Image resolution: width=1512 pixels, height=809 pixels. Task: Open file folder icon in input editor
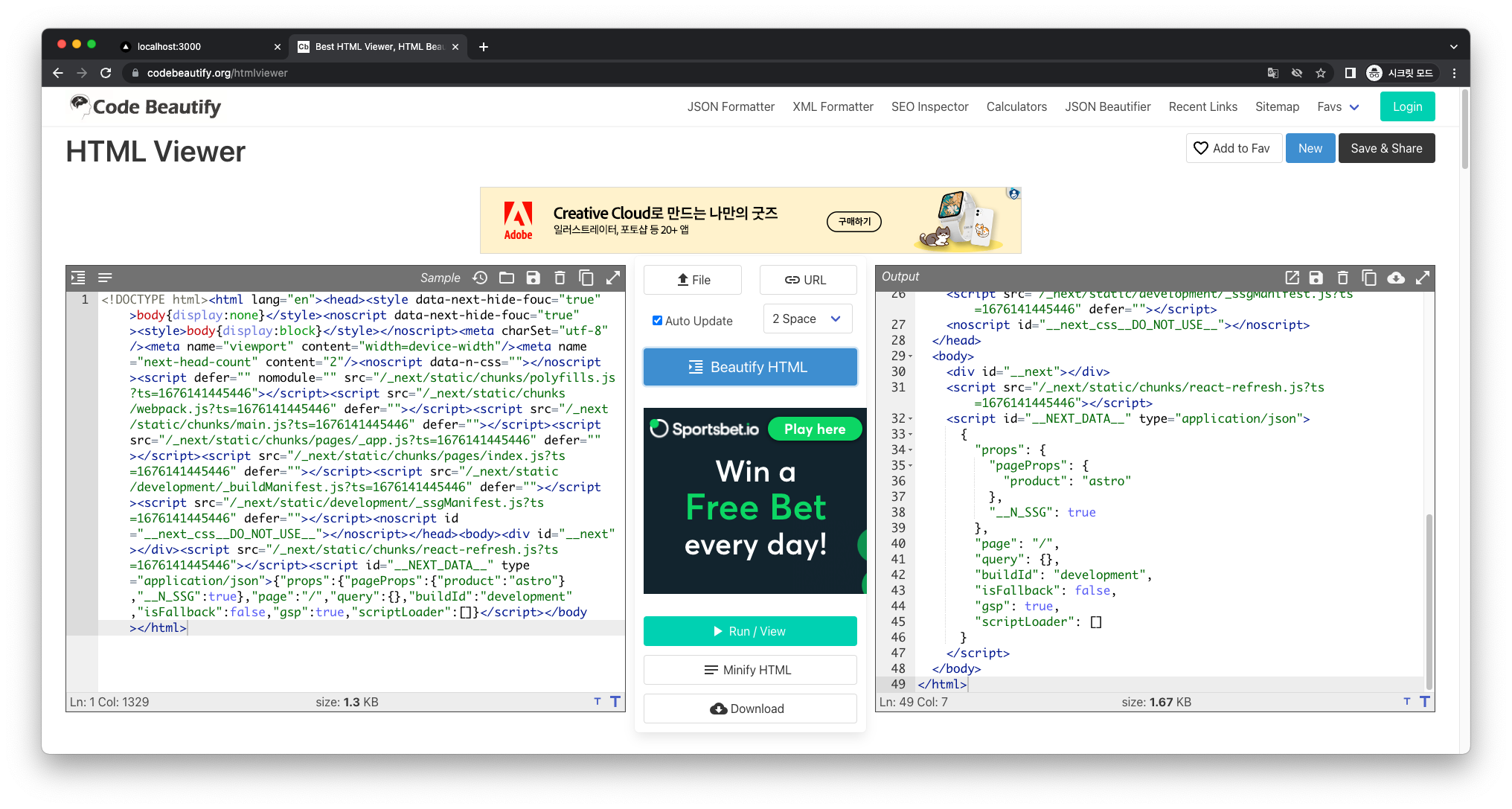coord(507,278)
